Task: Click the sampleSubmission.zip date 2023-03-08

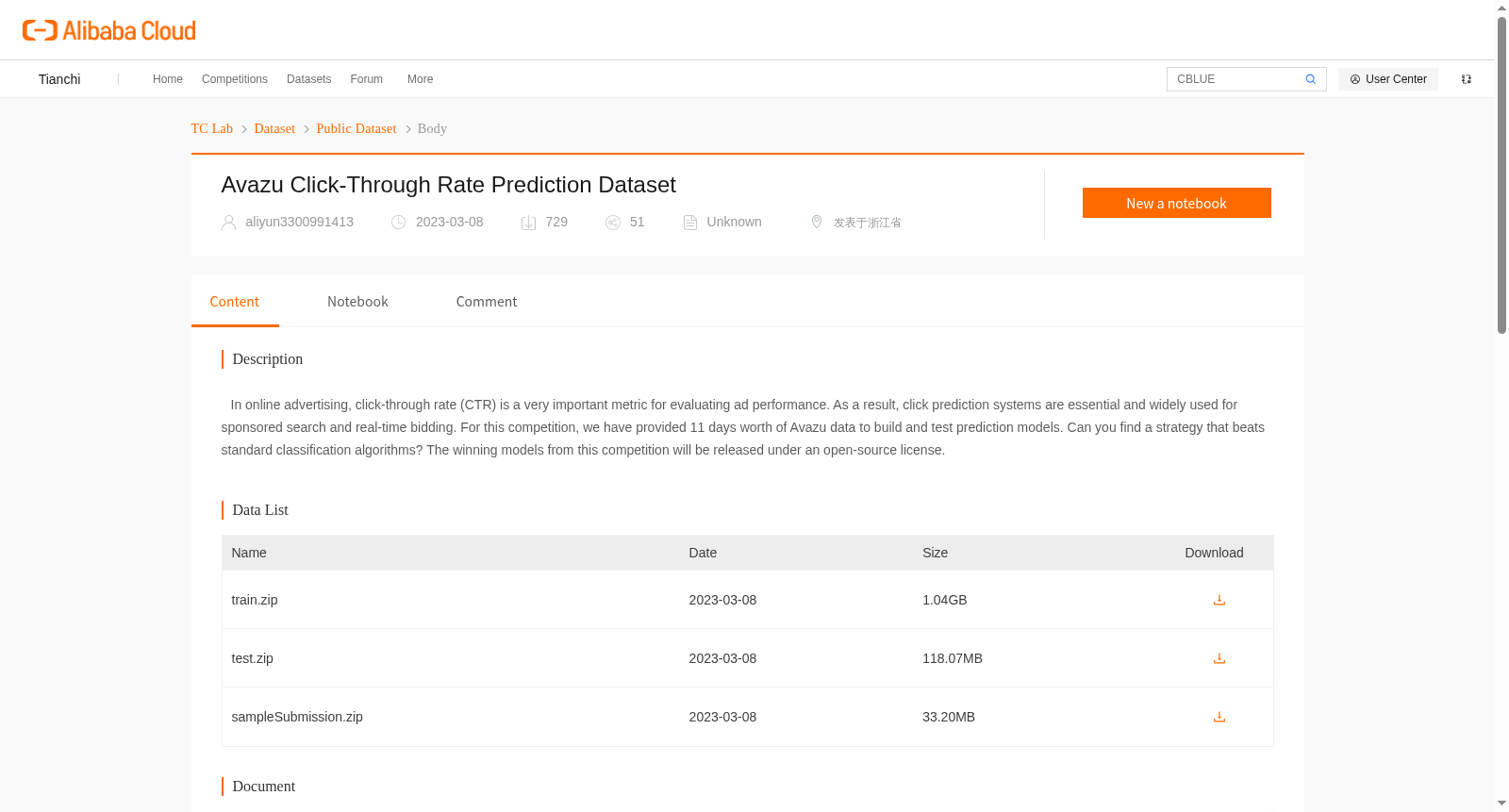Action: 722,717
